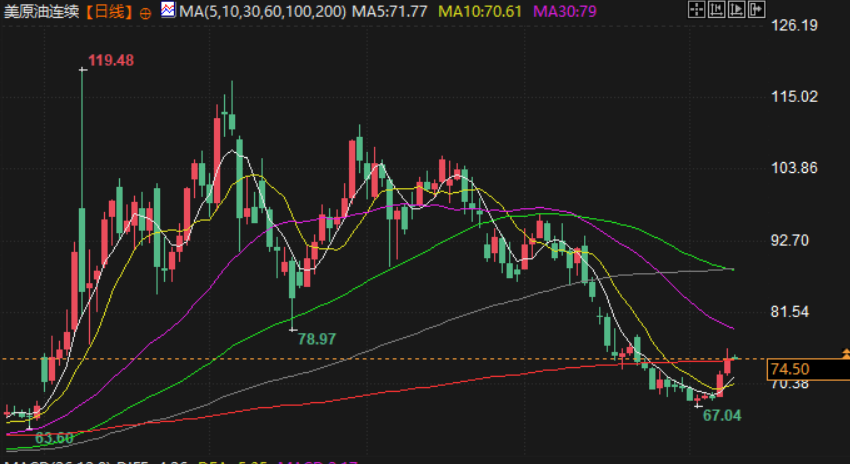Click the 67.04 low price label

tap(722, 416)
